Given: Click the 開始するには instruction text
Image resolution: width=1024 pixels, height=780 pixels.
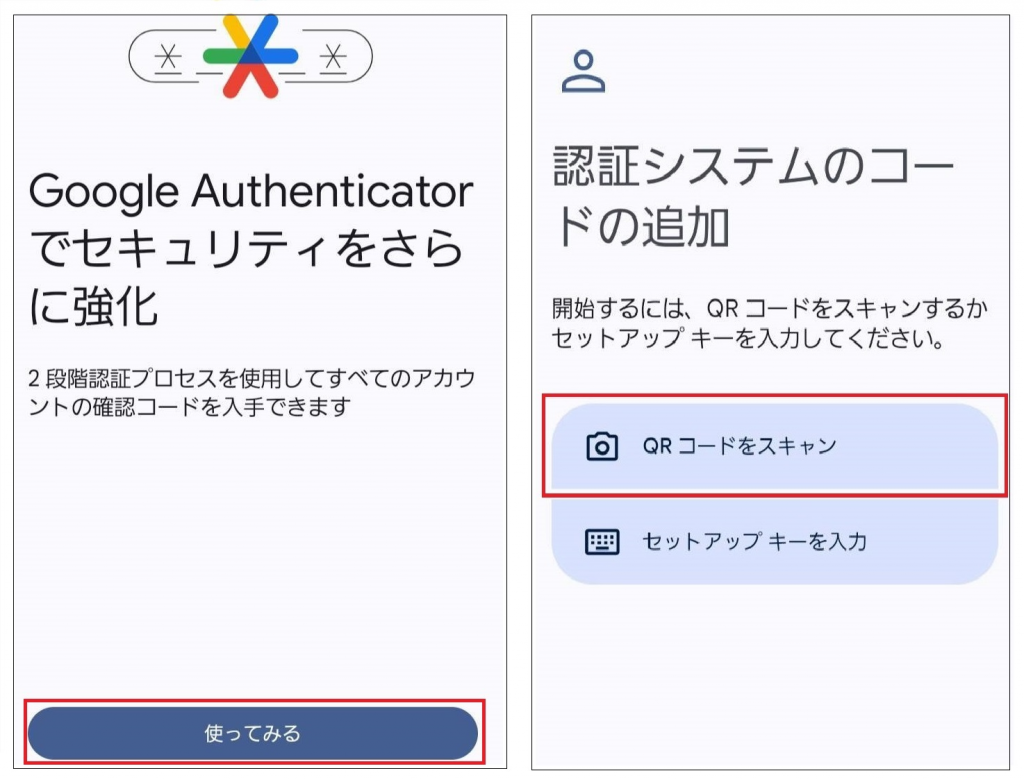Looking at the screenshot, I should point(769,323).
